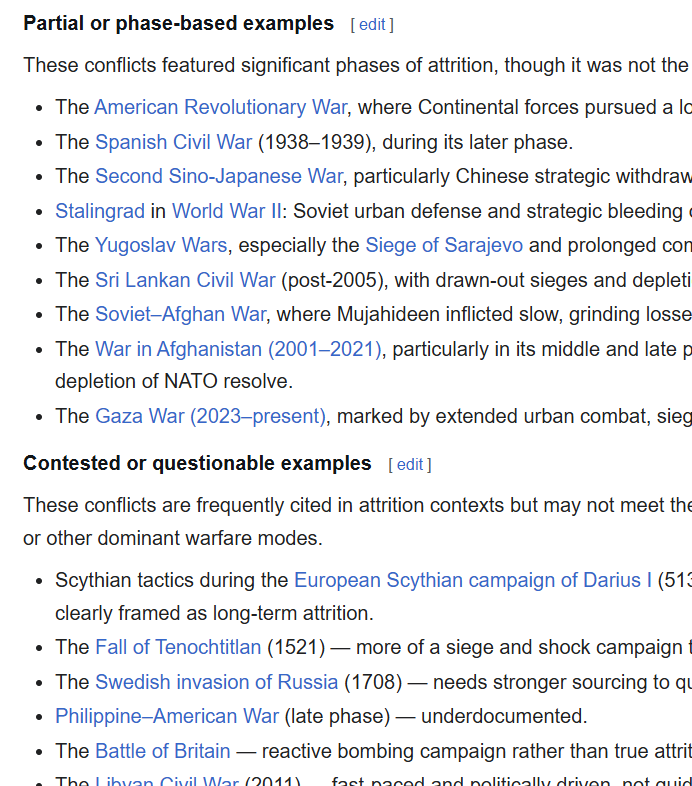The image size is (692, 786).
Task: Visit the Philippine–American War page
Action: 167,716
